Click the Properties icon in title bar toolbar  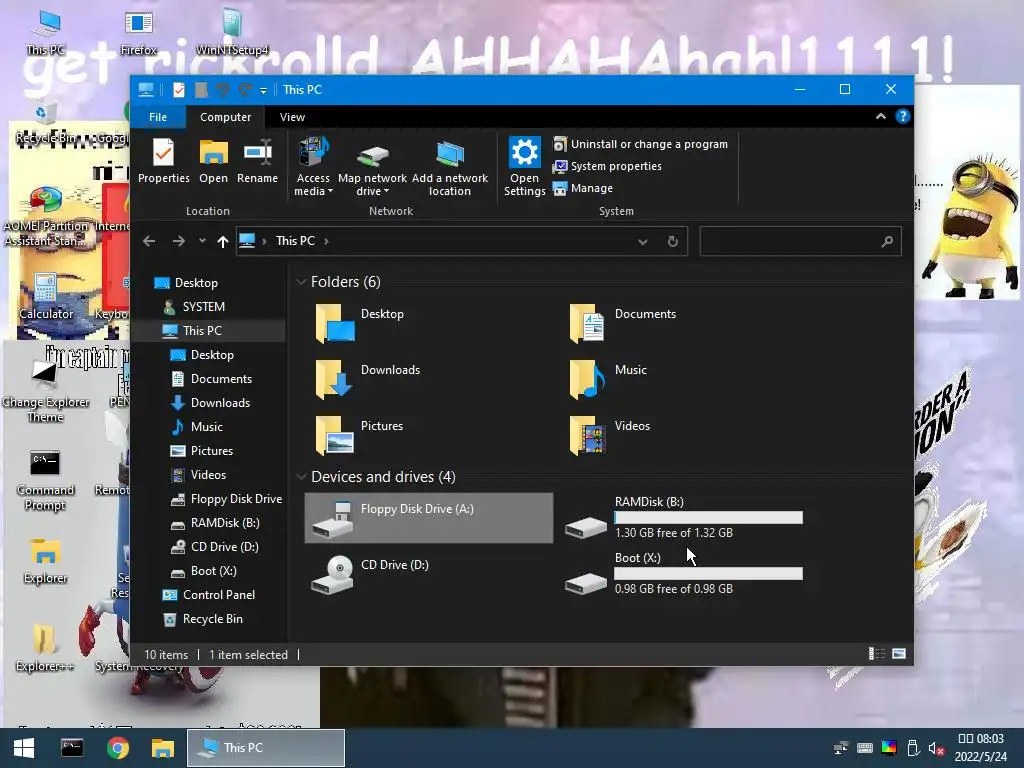(178, 89)
